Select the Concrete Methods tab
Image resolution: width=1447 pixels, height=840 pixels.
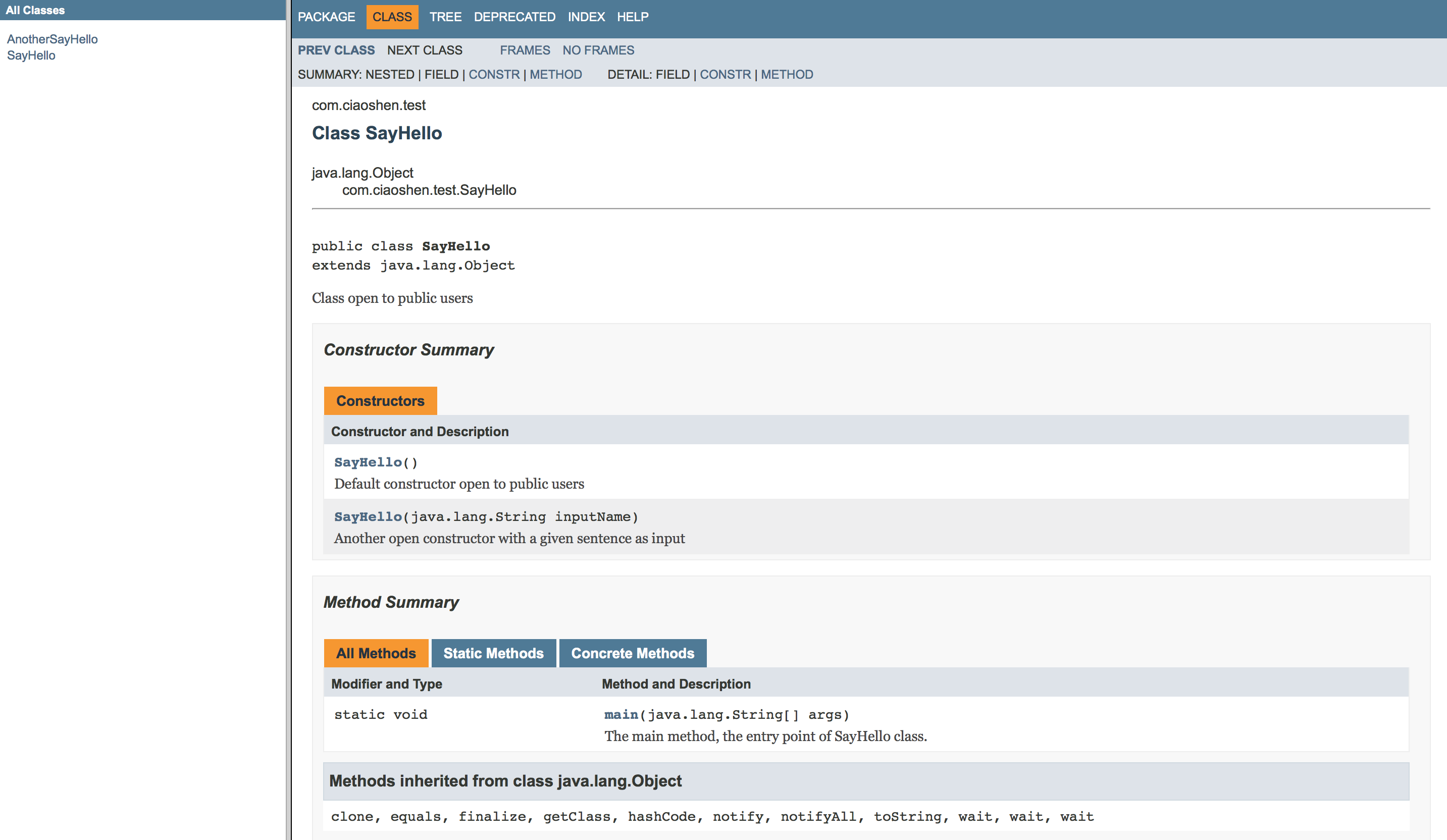pos(633,653)
